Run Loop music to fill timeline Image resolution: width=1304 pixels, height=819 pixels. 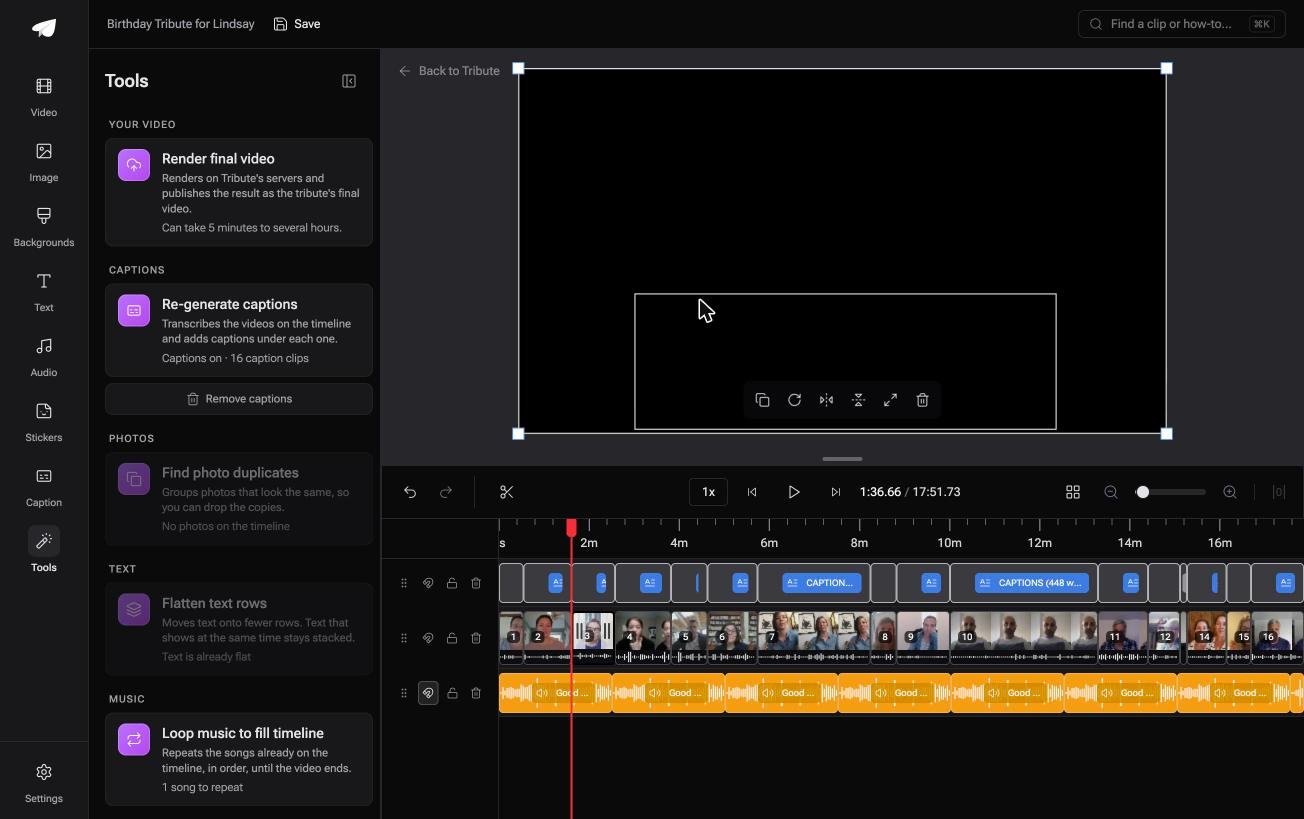239,759
